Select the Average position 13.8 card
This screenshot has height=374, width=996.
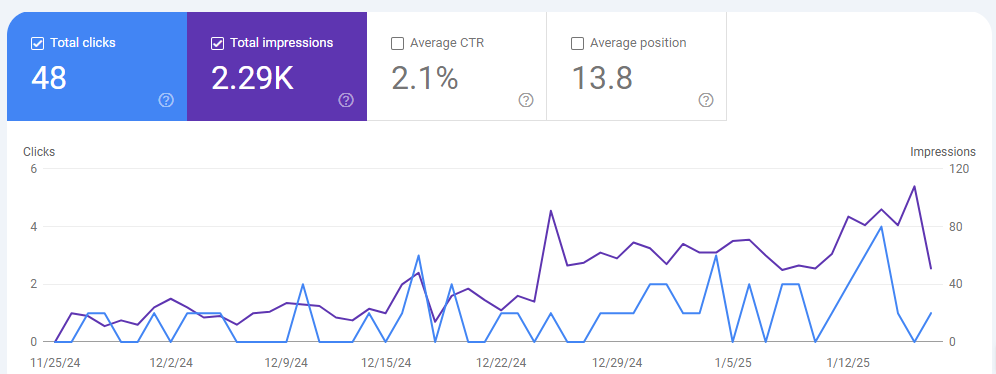tap(636, 66)
